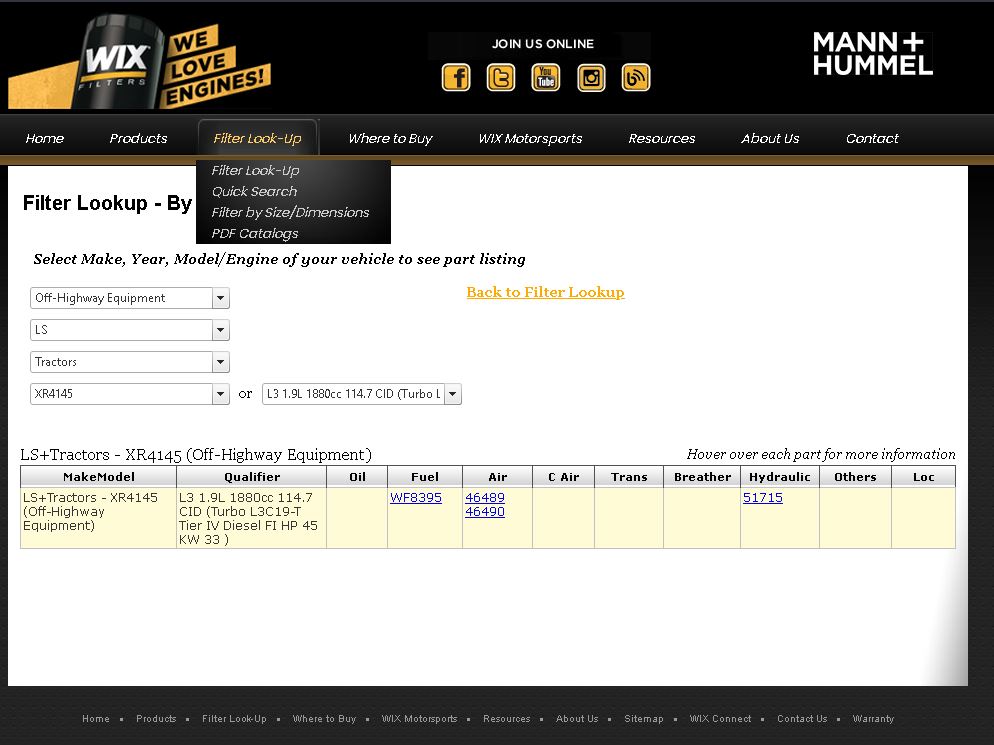Viewport: 994px width, 745px height.
Task: Choose Filter Look-Up from the dropdown submenu
Action: (255, 171)
